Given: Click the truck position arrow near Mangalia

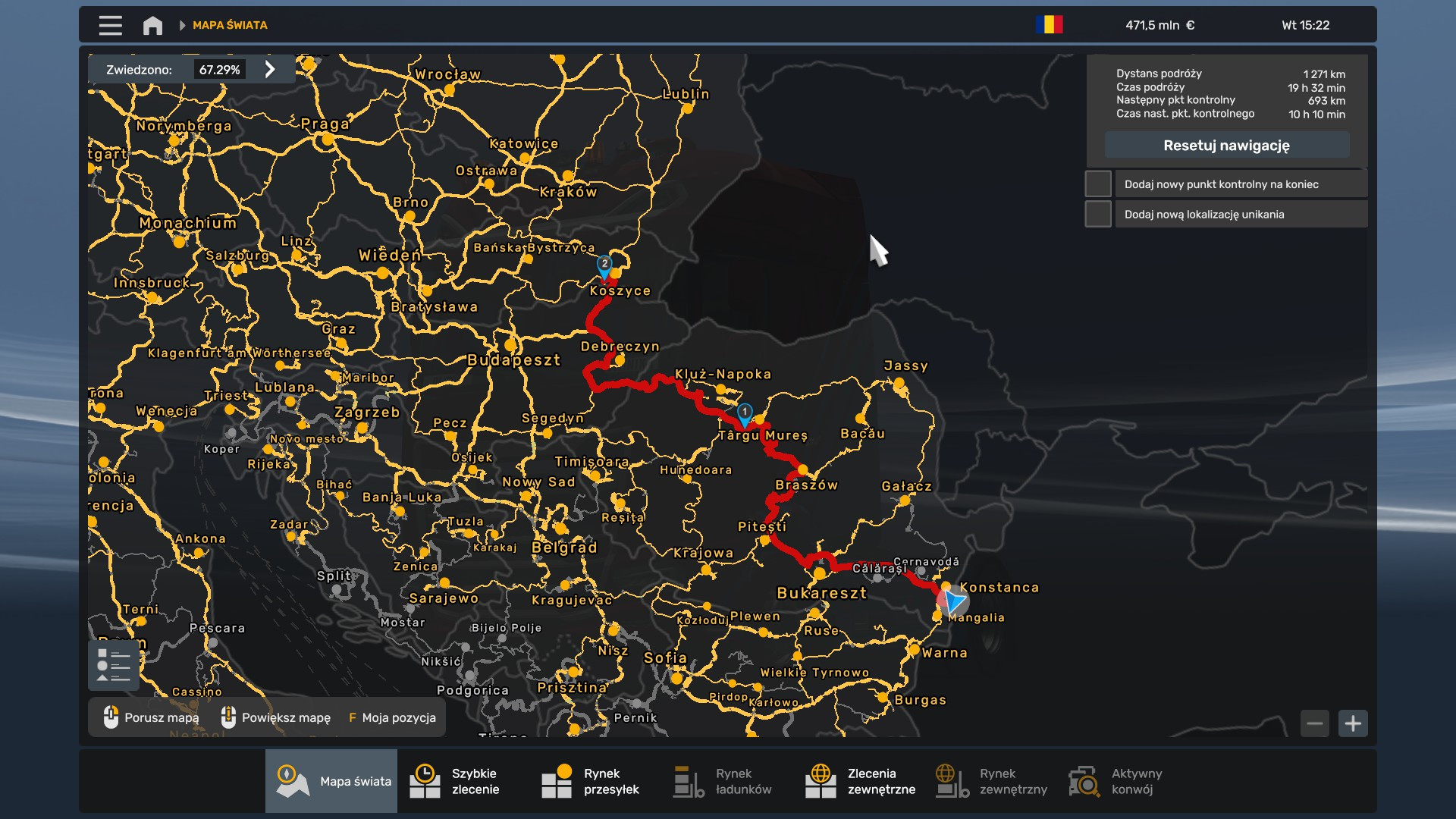Looking at the screenshot, I should (953, 601).
